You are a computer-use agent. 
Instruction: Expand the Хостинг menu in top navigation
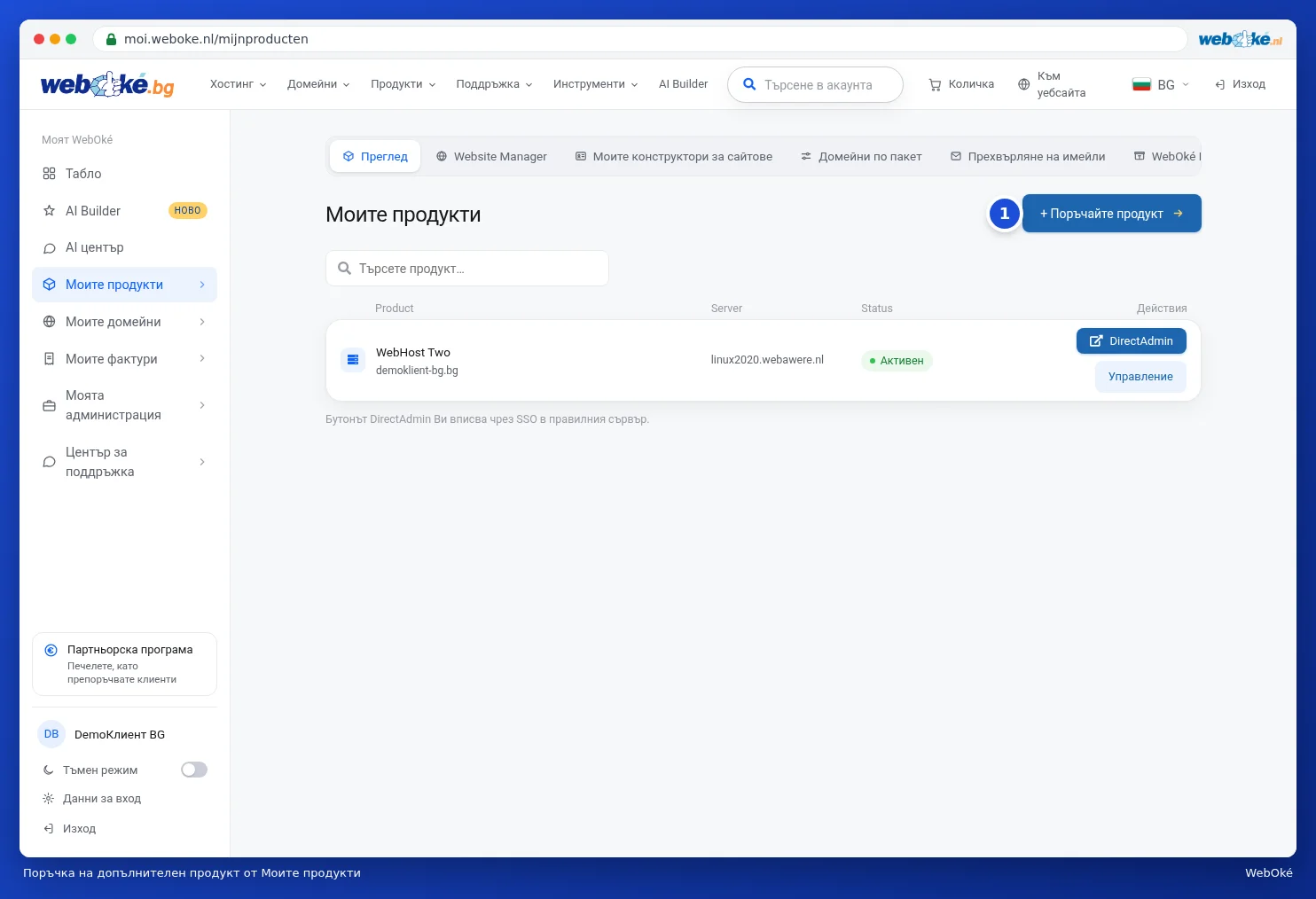click(238, 84)
